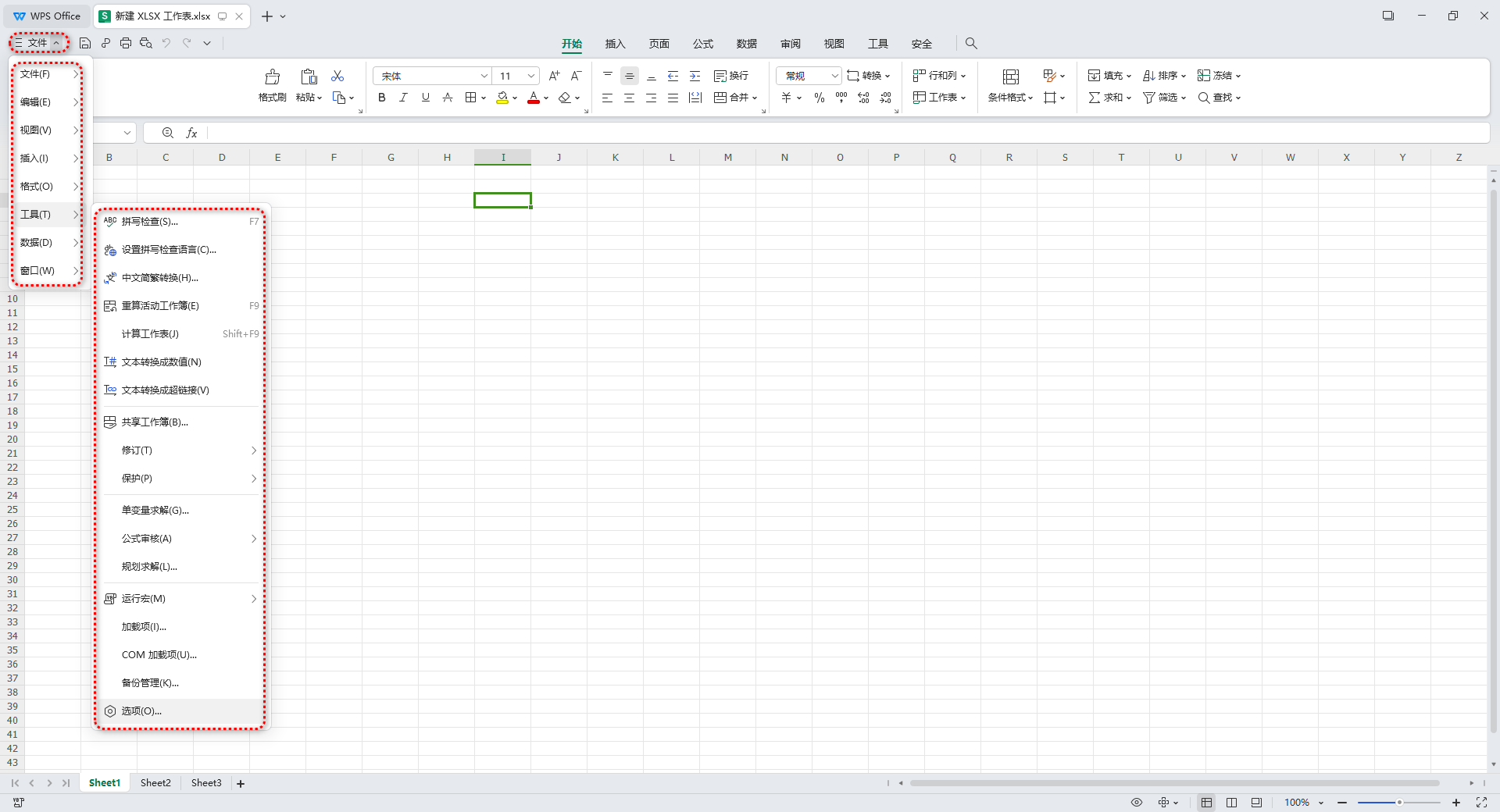Switch to Sheet2 tab
The image size is (1500, 812).
[x=155, y=783]
